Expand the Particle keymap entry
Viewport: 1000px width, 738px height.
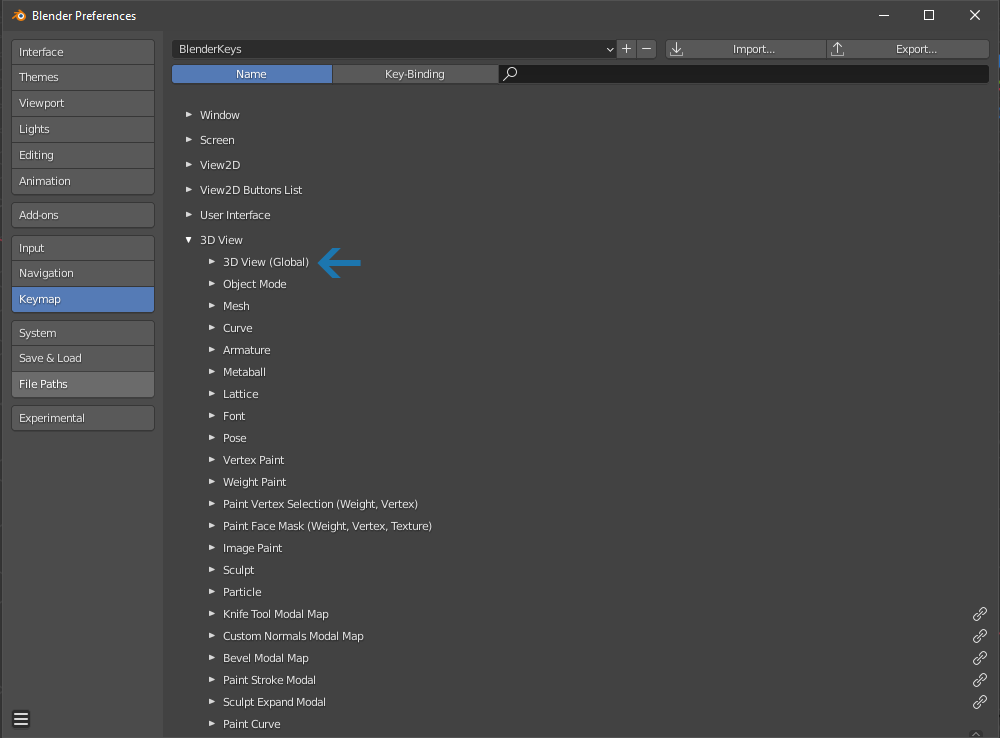212,592
